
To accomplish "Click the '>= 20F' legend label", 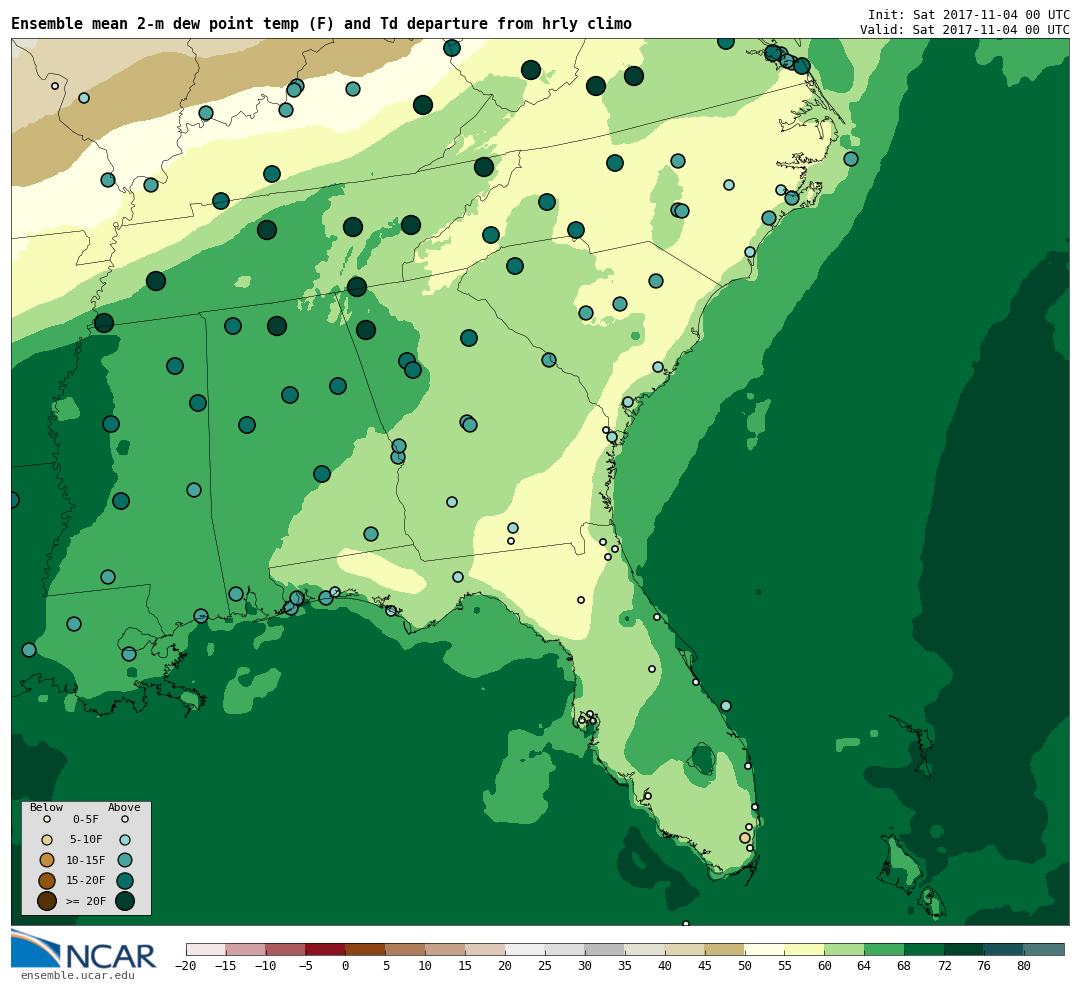I will (86, 901).
